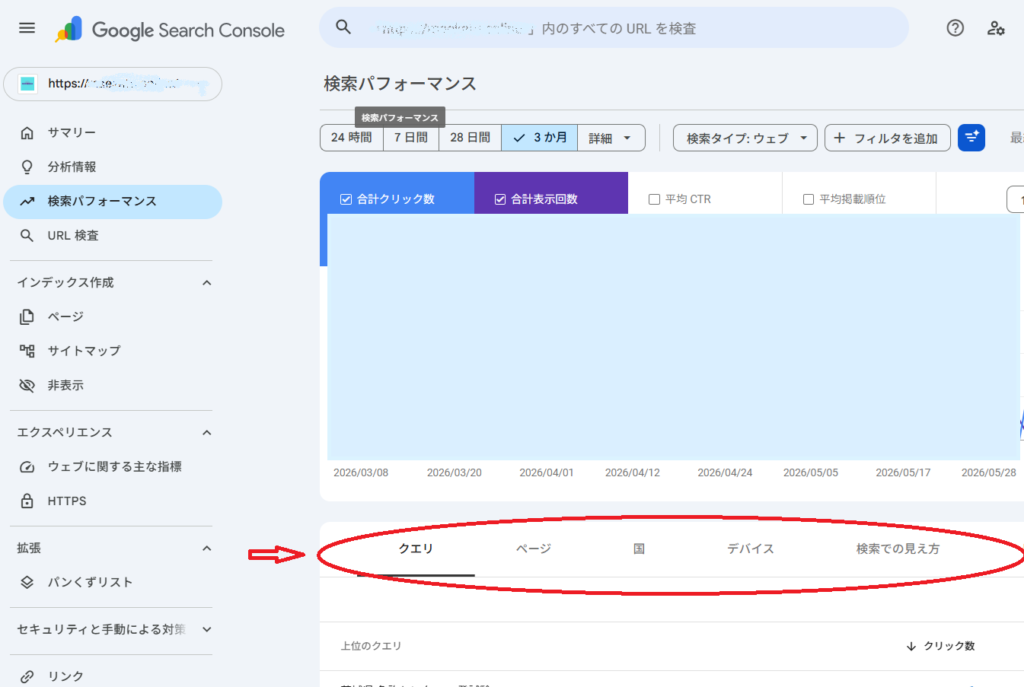Toggle the 合計クリック数 checkbox

346,199
